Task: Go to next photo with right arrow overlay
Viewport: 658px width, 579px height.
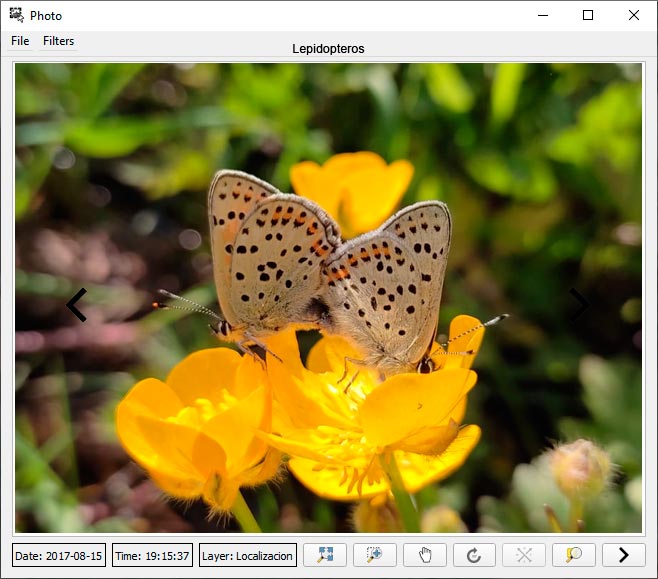Action: point(579,305)
